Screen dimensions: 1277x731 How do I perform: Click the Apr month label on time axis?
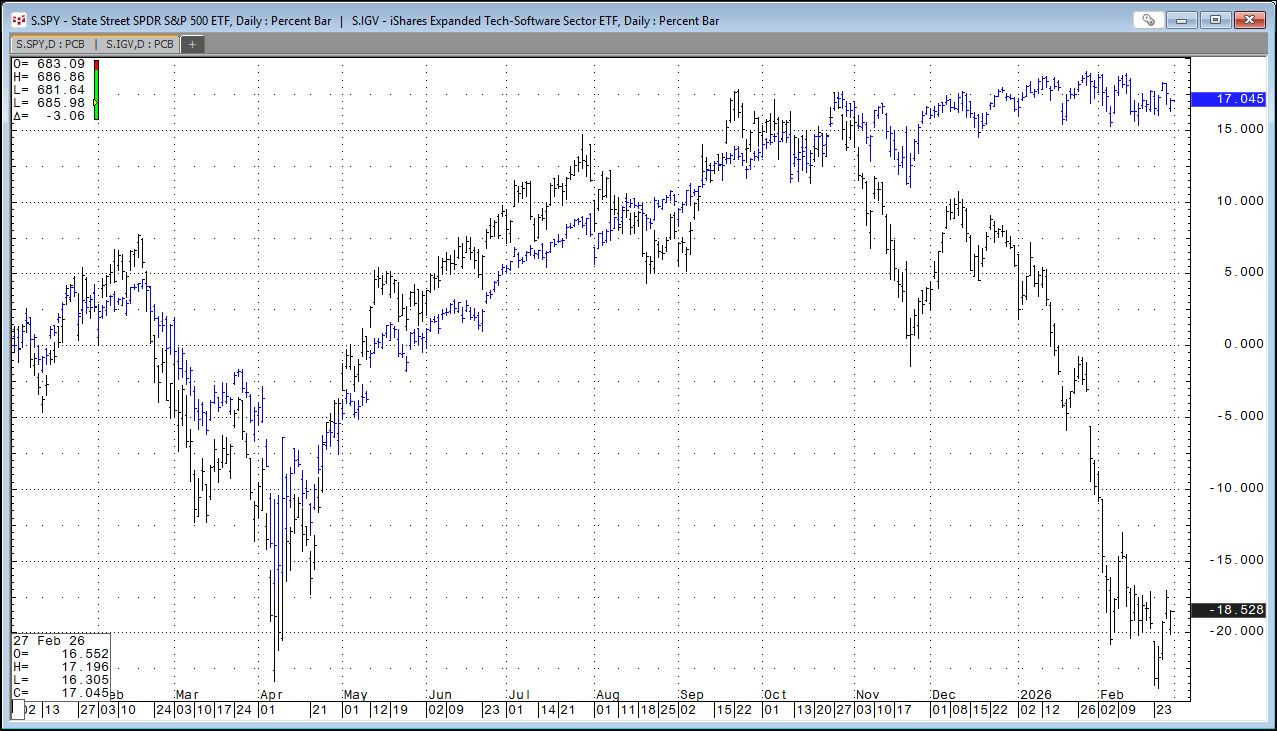[x=270, y=694]
